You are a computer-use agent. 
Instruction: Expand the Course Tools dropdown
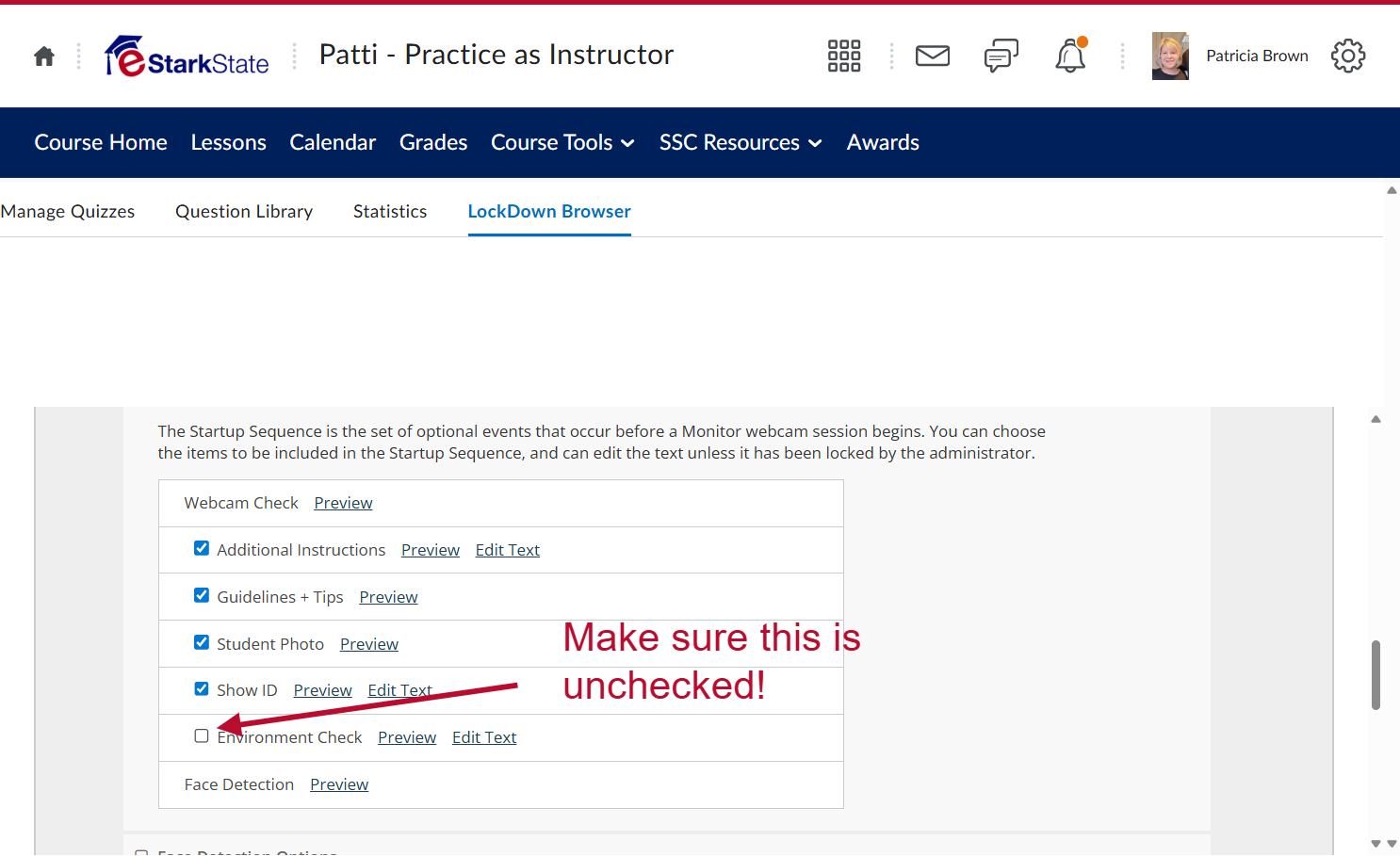(x=562, y=142)
